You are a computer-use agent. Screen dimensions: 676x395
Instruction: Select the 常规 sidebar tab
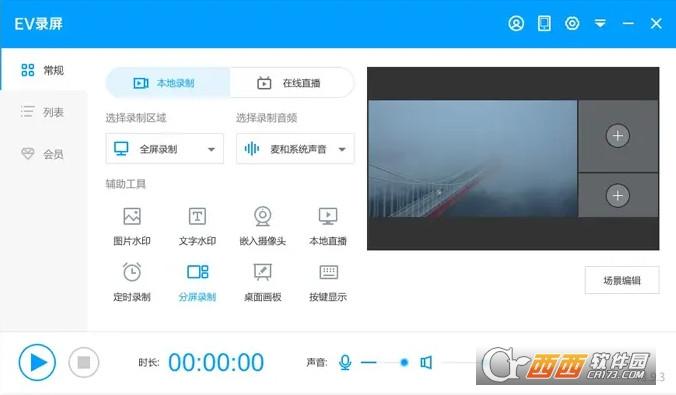[43, 70]
